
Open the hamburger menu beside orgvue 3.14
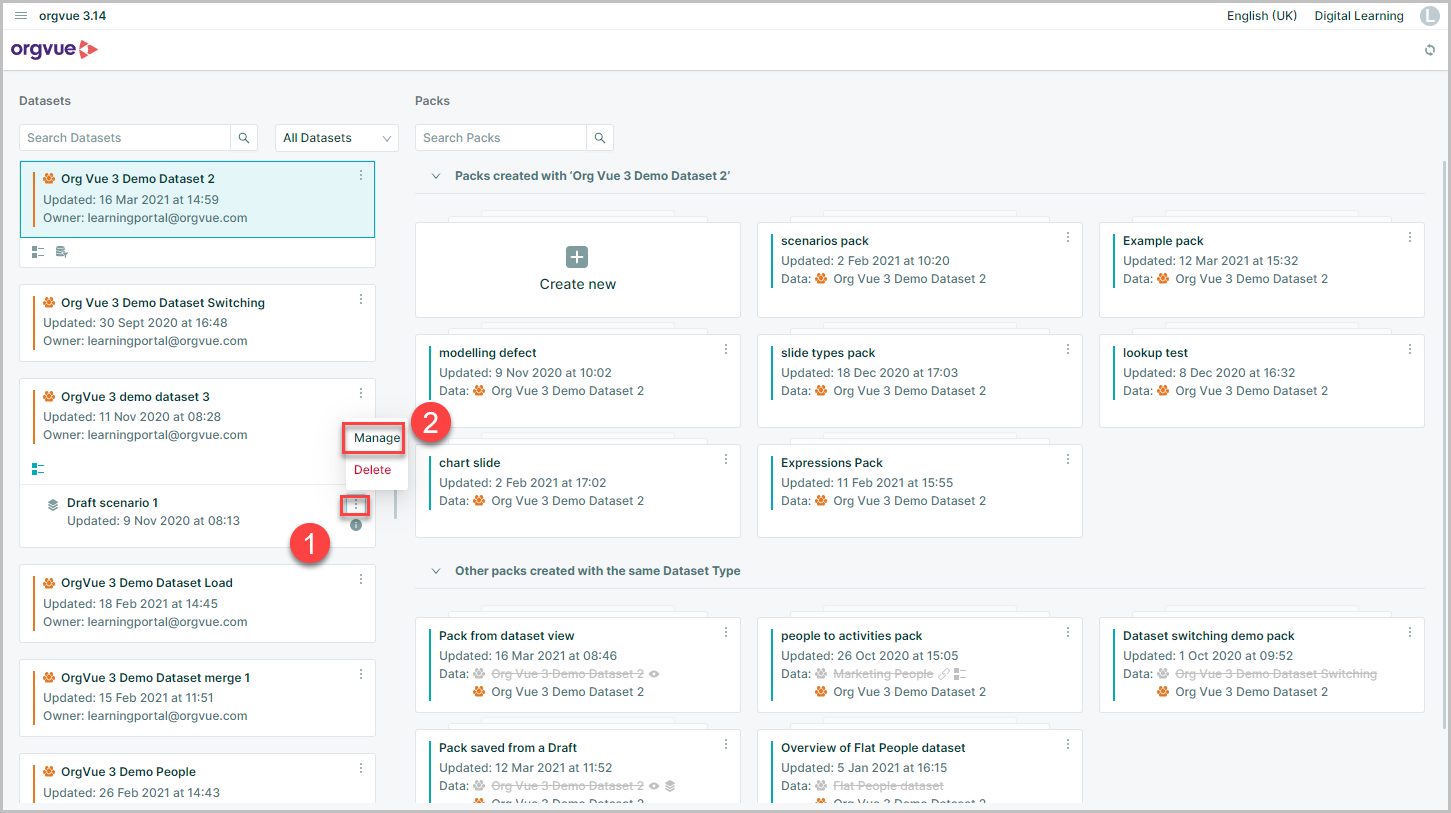tap(21, 16)
